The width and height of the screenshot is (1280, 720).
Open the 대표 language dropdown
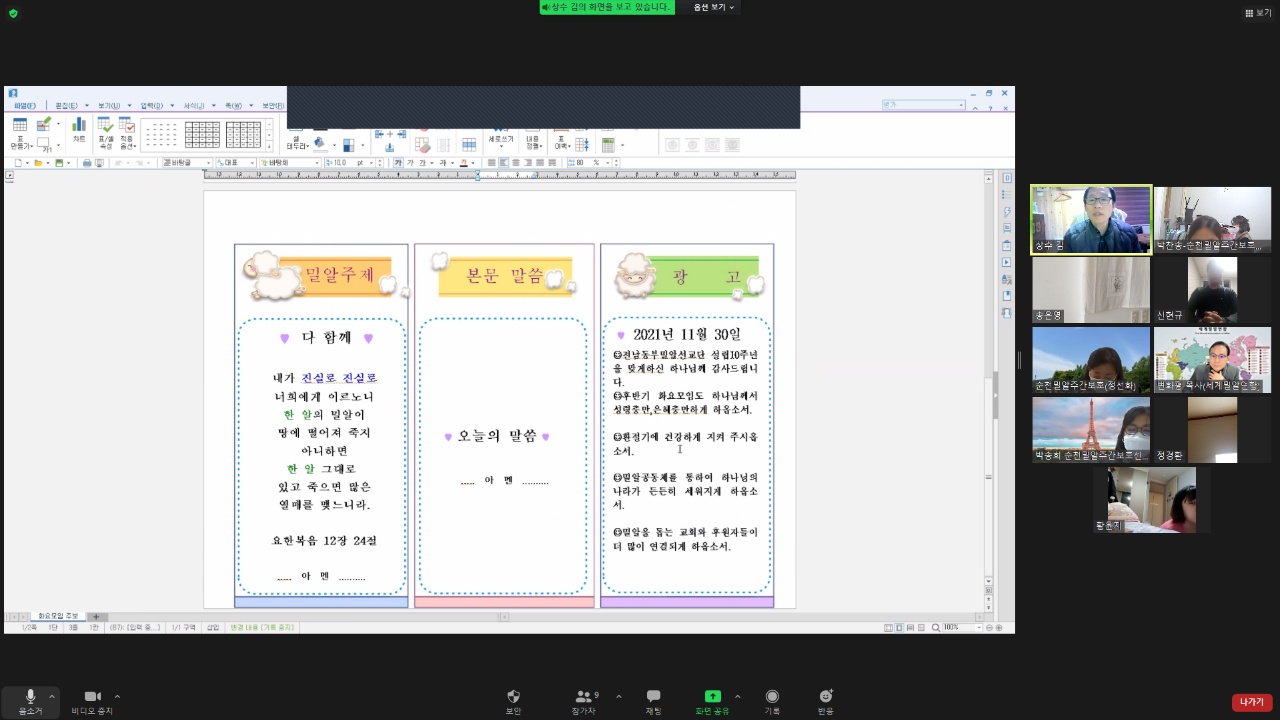[x=236, y=162]
